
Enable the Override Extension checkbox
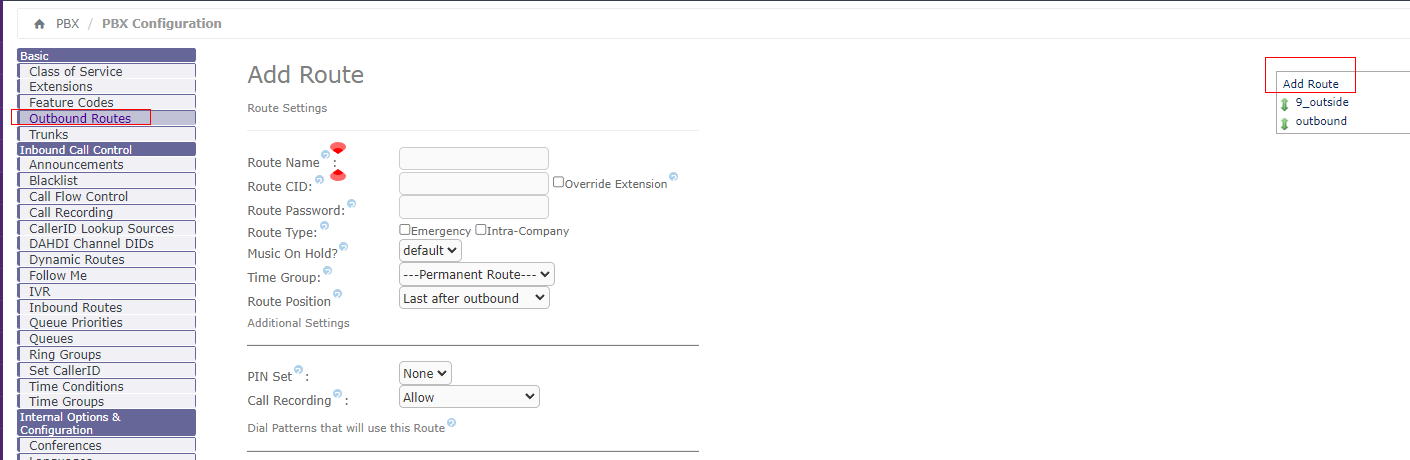click(559, 183)
